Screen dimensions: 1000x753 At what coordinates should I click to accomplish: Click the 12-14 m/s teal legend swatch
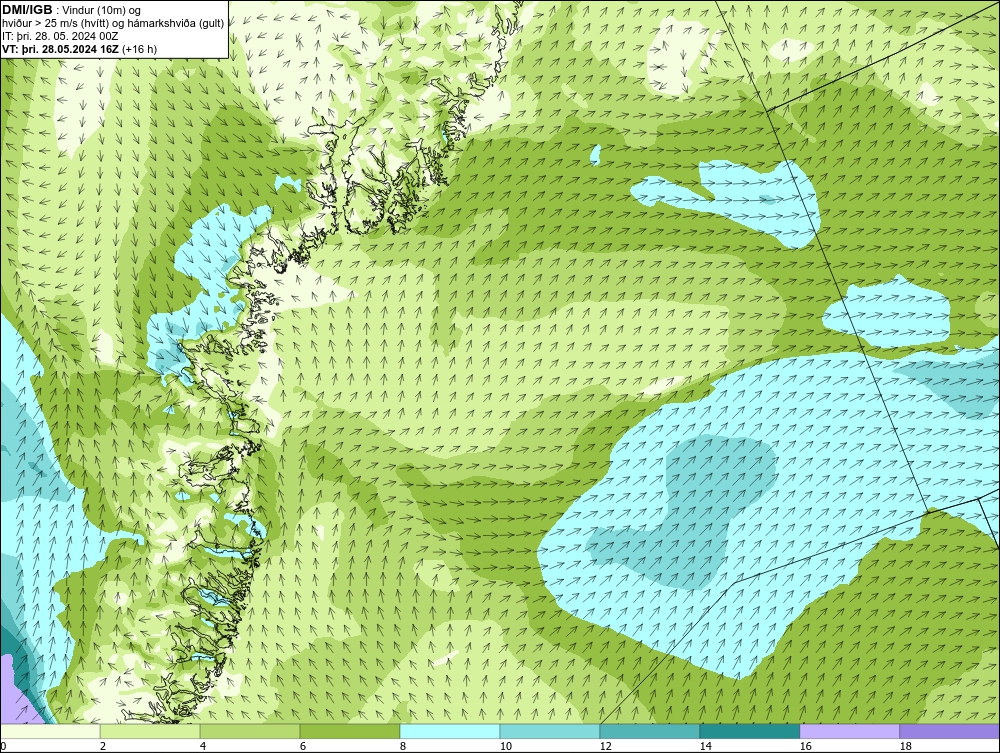[649, 731]
